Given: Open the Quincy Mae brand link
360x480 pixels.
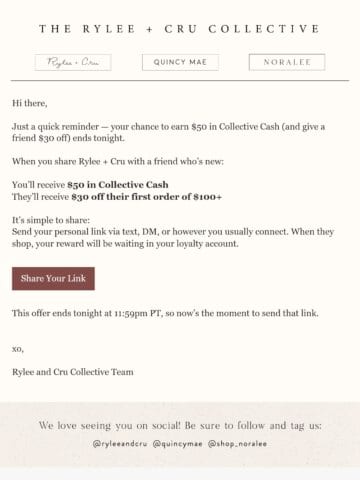Looking at the screenshot, I should [180, 62].
